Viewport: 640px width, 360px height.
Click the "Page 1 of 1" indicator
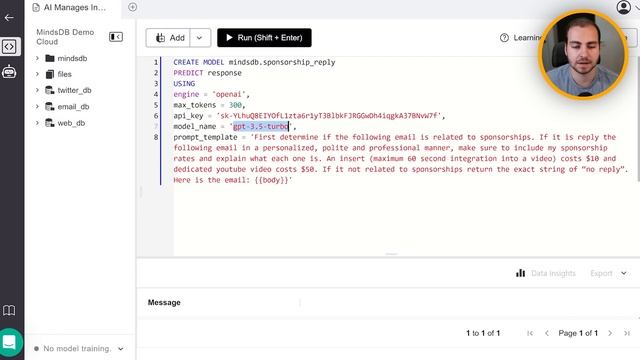(x=578, y=333)
